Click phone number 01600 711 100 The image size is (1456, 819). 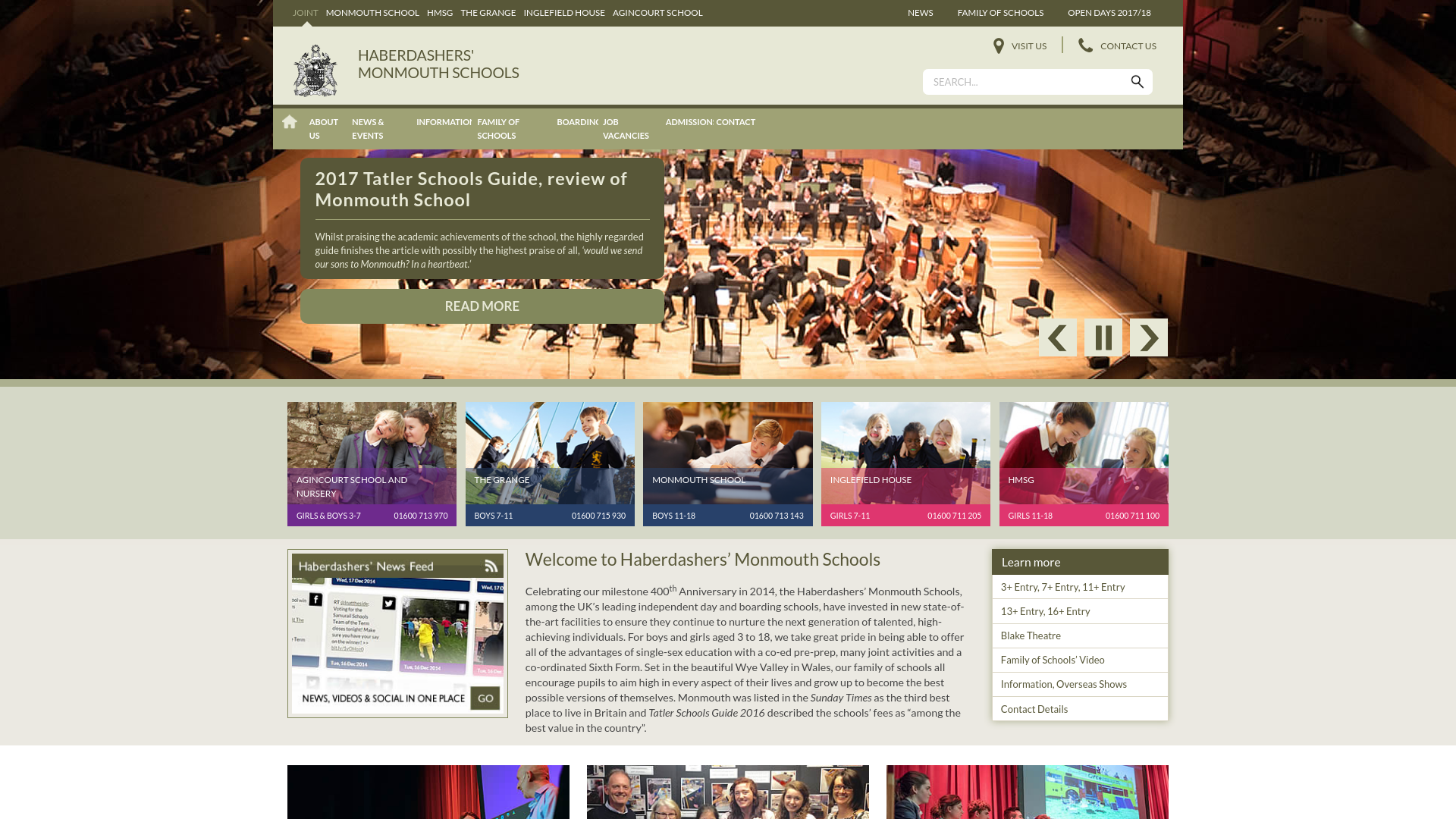coord(1132,516)
